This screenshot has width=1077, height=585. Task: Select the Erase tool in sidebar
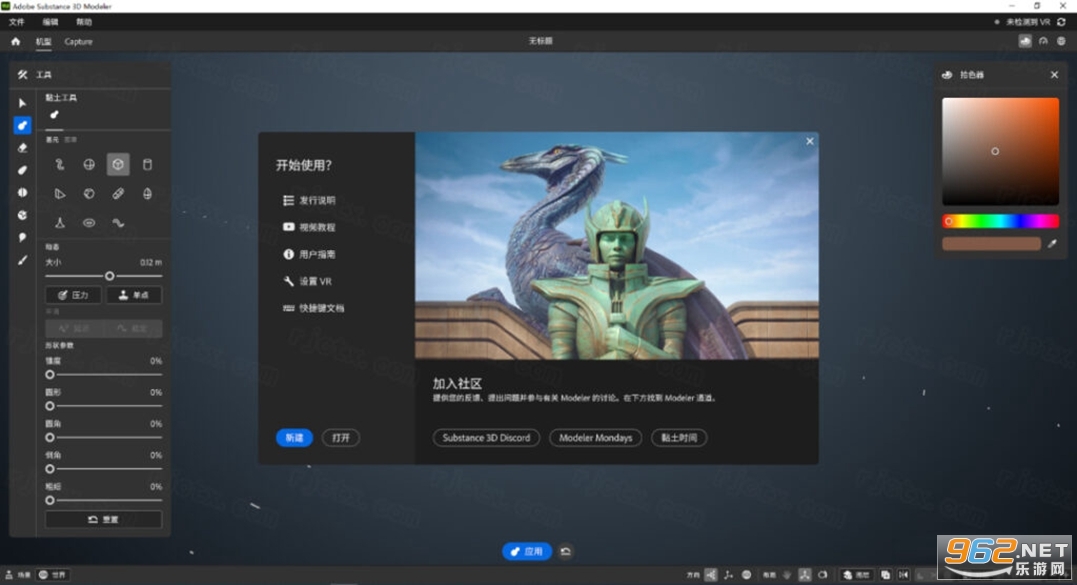coord(22,148)
